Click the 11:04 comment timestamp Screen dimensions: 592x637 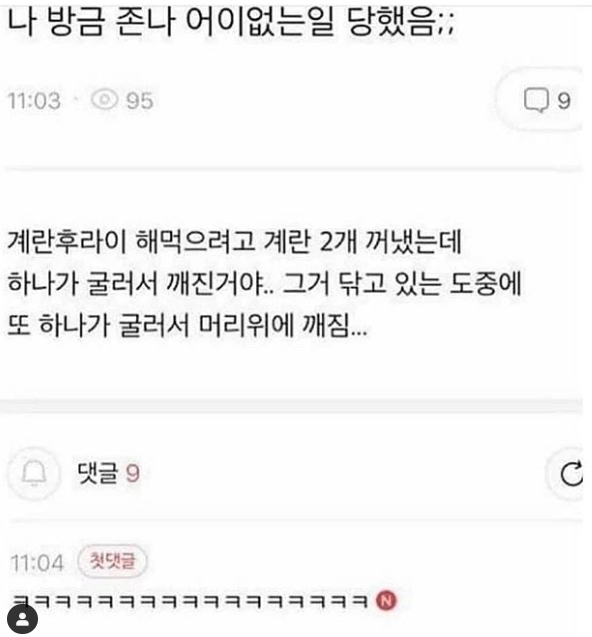37,563
